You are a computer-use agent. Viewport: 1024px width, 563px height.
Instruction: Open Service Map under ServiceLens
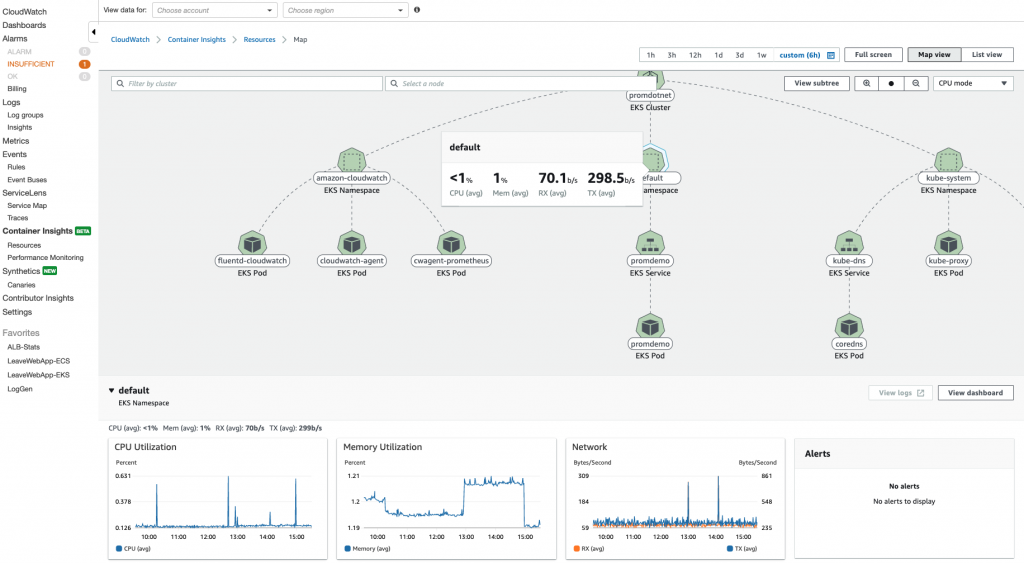(27, 206)
